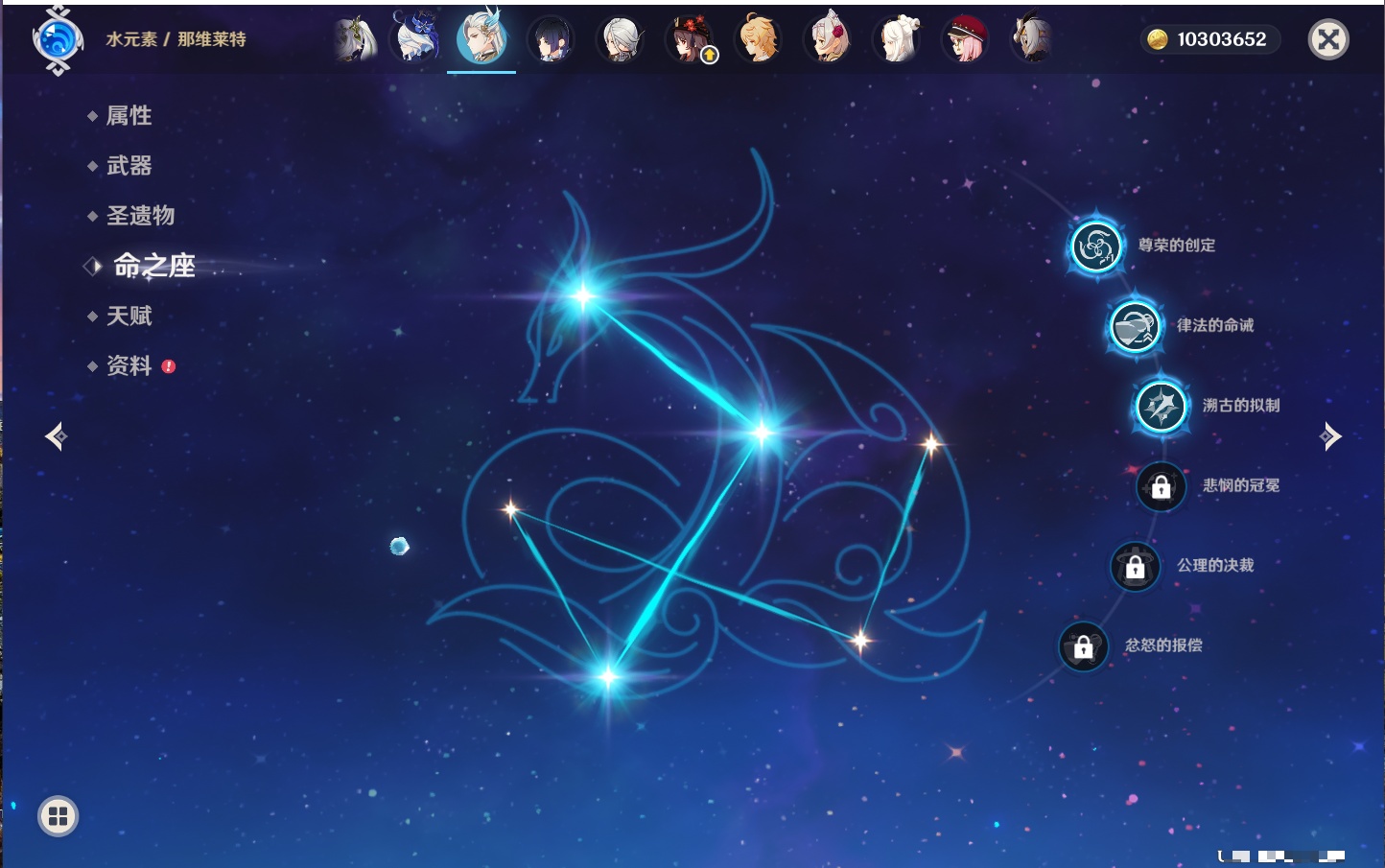Click the 水元素 / 那维莱特 title text
Viewport: 1385px width, 868px height.
click(x=176, y=39)
